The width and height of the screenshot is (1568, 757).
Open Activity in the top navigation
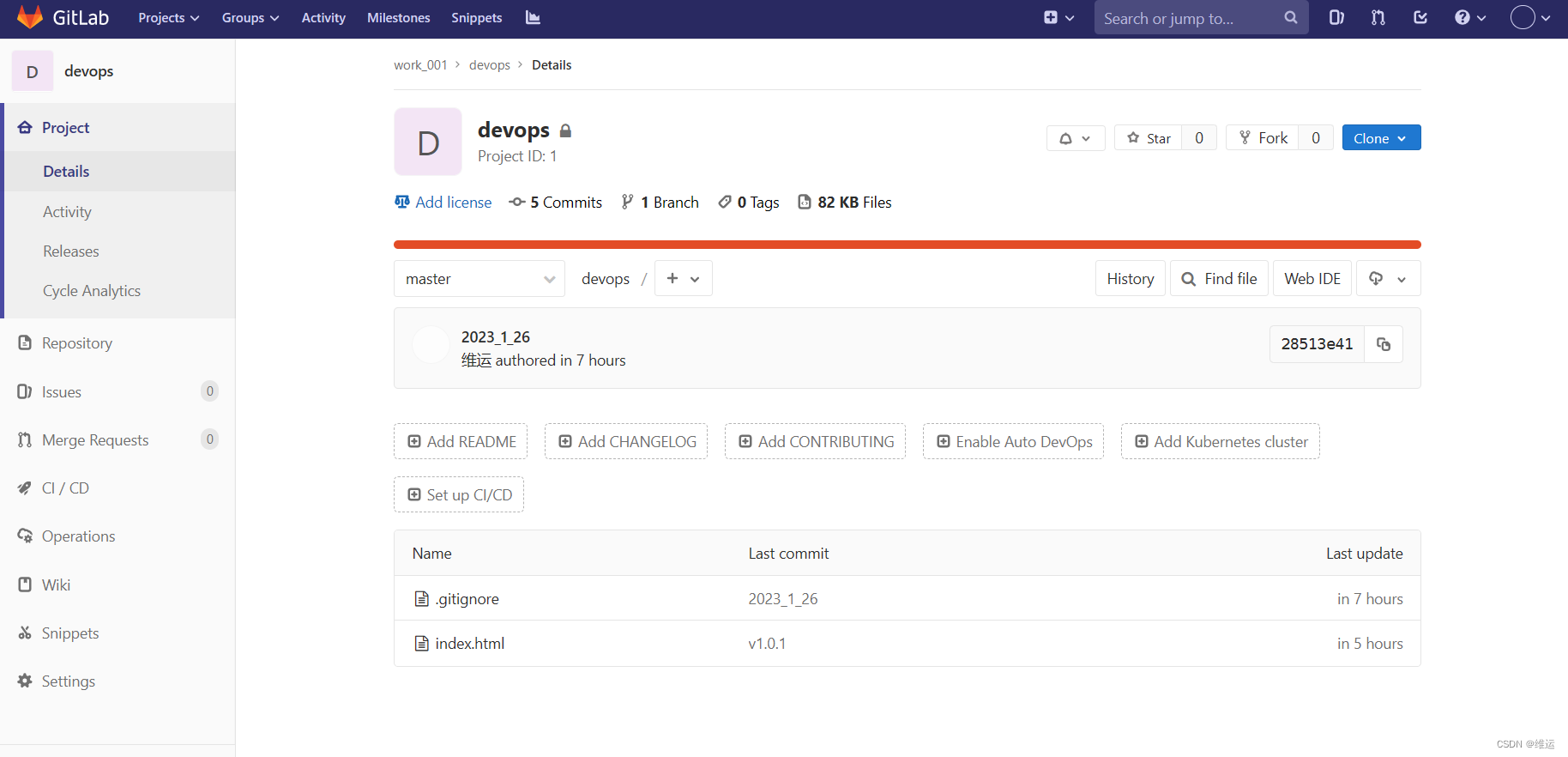(323, 18)
